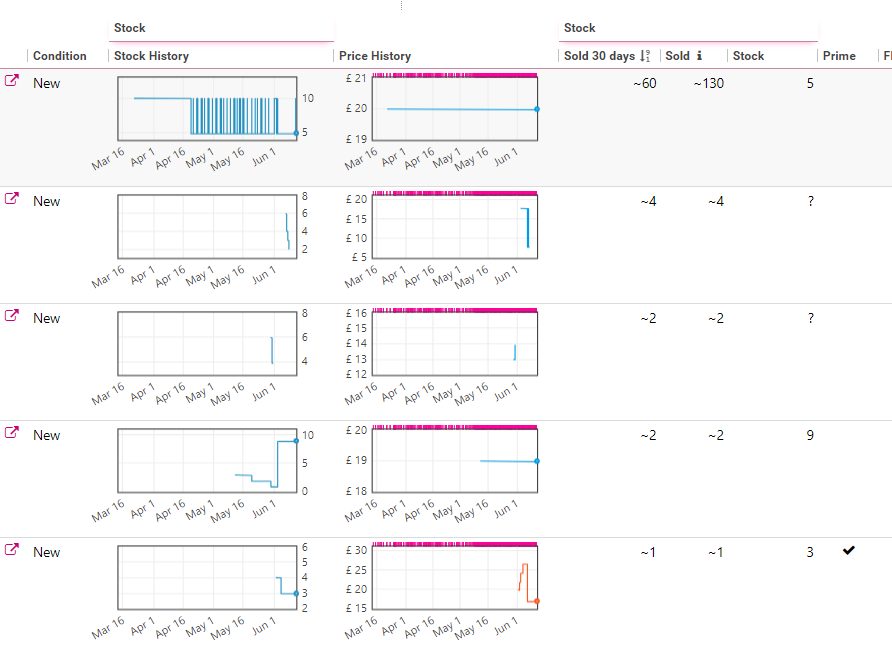The width and height of the screenshot is (892, 651).
Task: Open external link for fifth New offer
Action: pos(11,549)
